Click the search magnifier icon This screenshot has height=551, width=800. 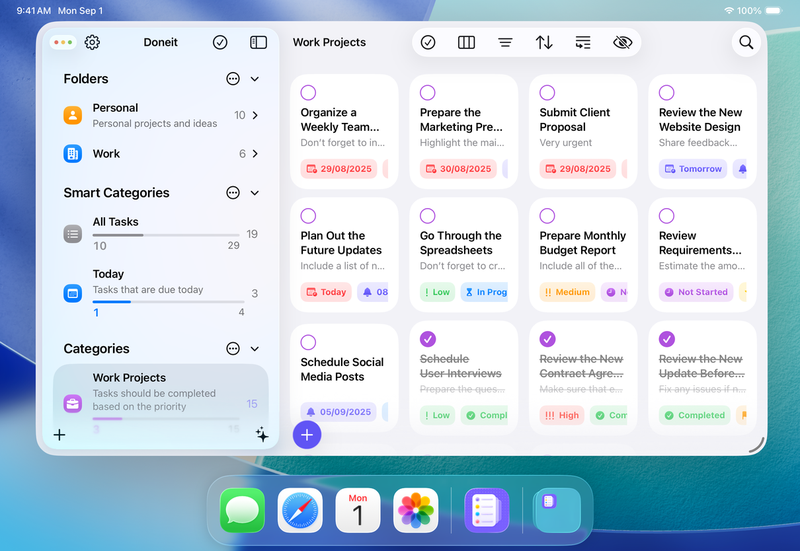coord(745,42)
